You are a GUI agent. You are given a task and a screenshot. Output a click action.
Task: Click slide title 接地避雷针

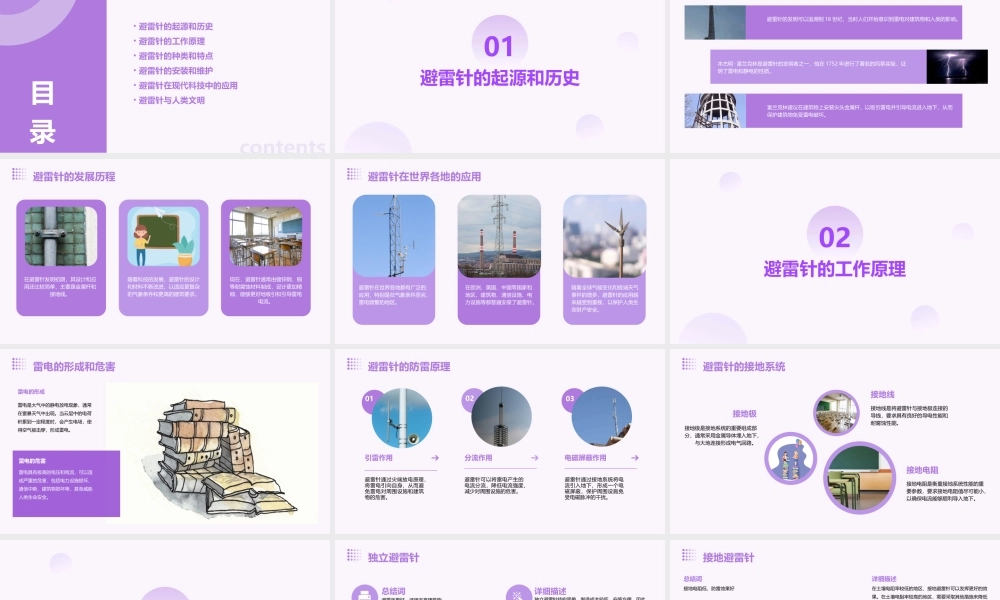[728, 557]
